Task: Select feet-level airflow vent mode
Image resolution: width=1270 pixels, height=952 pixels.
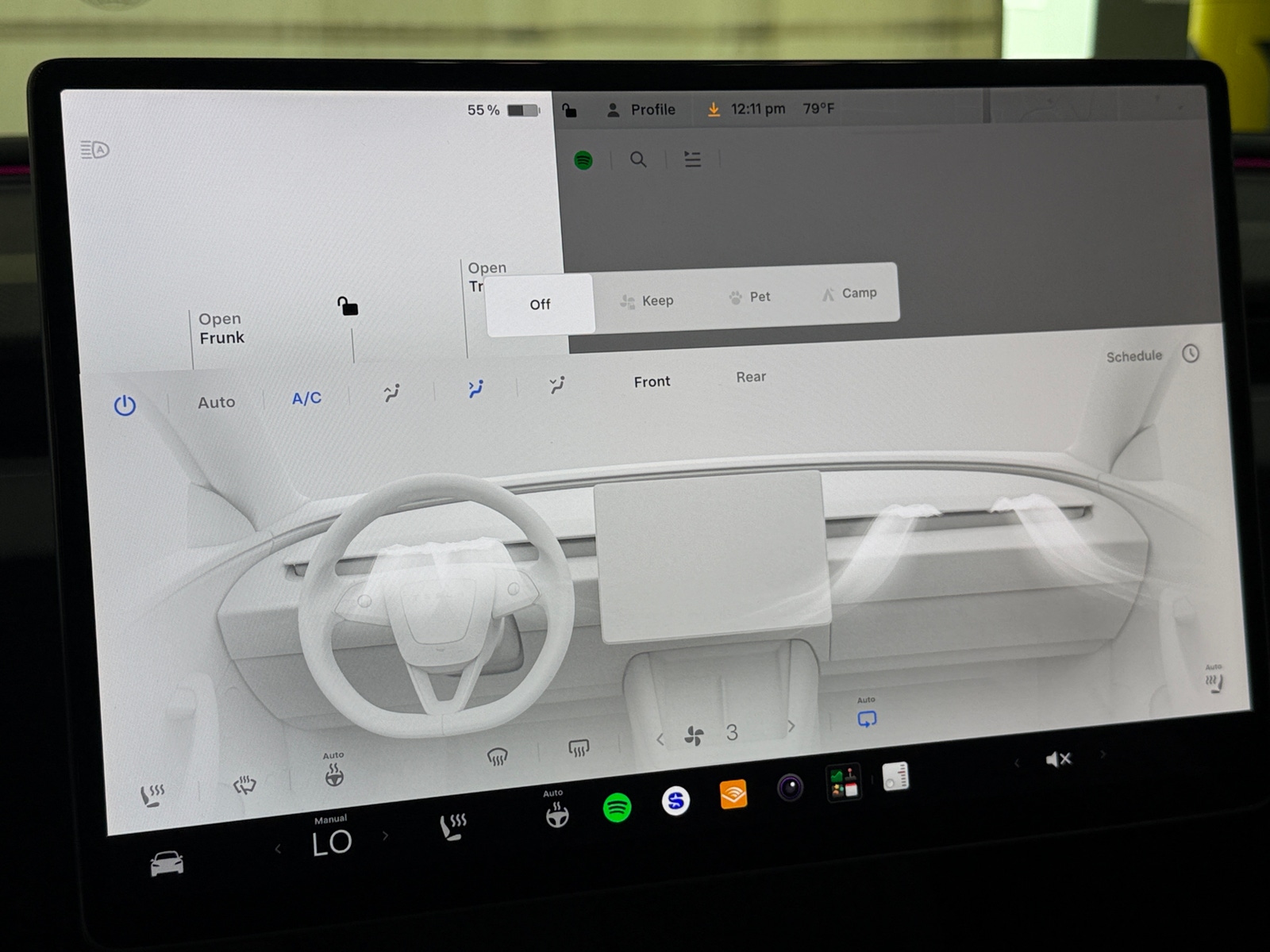Action: click(557, 385)
